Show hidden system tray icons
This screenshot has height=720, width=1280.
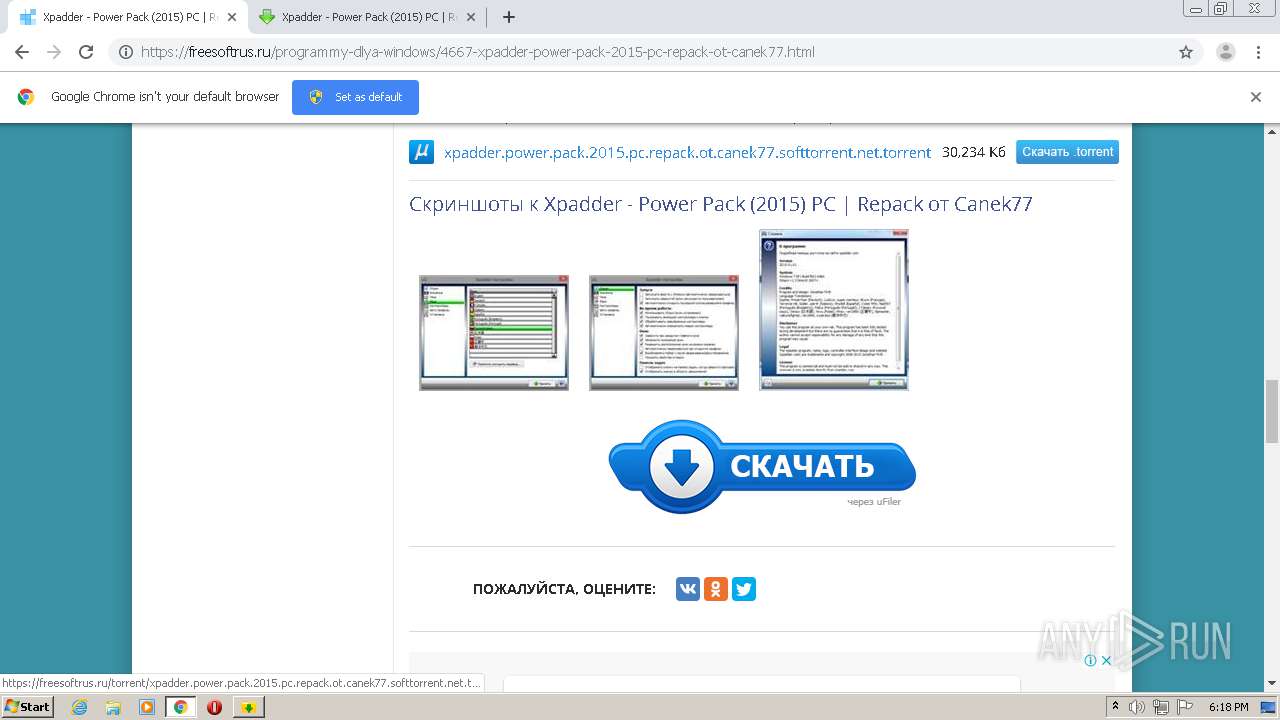(x=1115, y=707)
